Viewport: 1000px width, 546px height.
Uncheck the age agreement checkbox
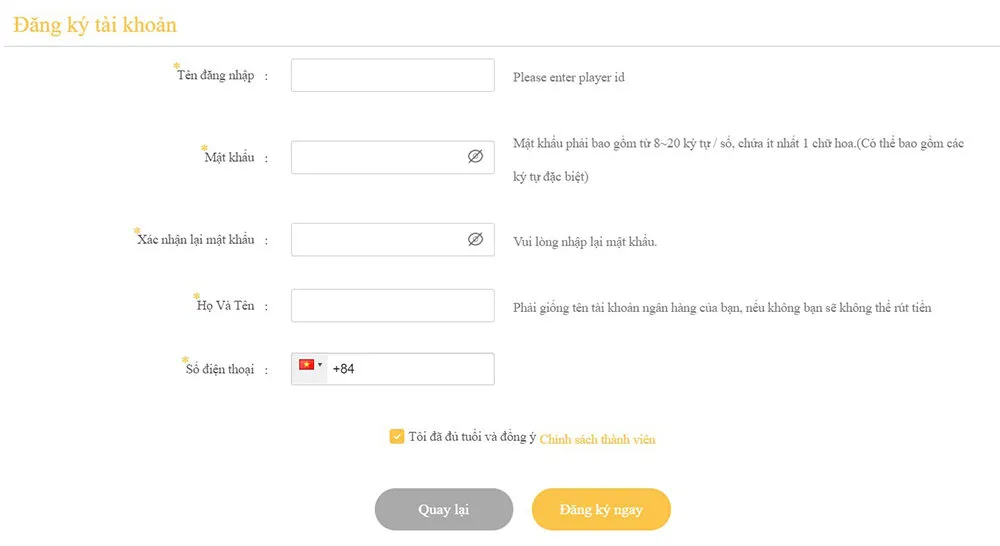coord(397,436)
